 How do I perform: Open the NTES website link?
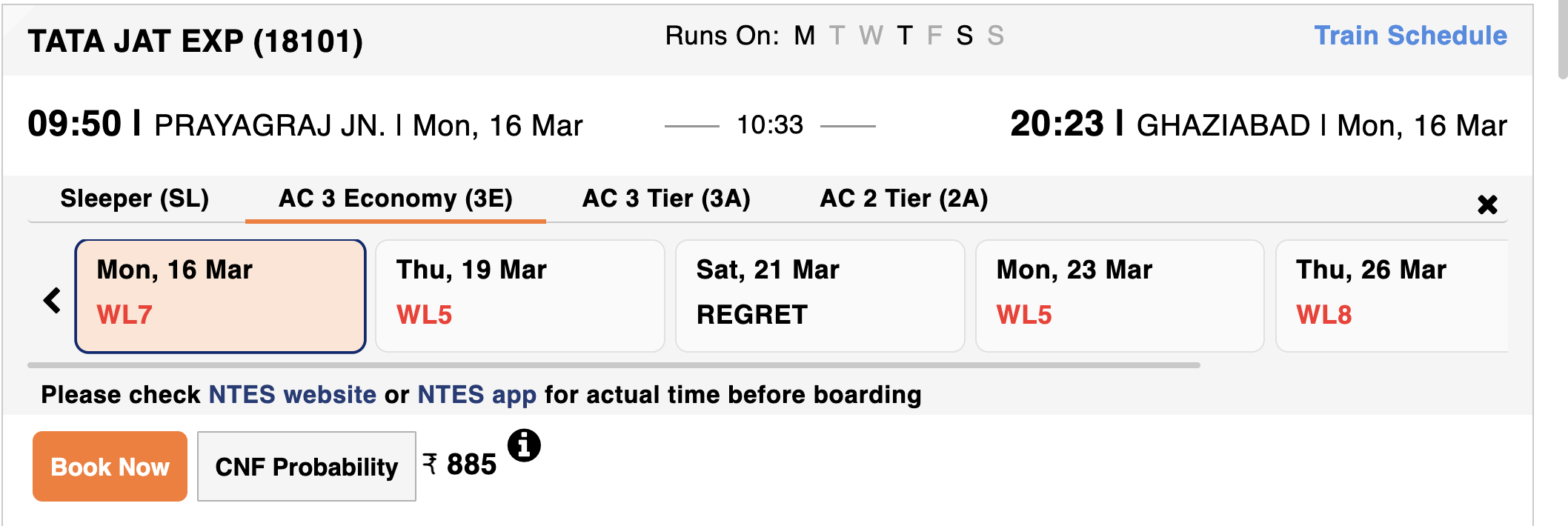[x=292, y=395]
